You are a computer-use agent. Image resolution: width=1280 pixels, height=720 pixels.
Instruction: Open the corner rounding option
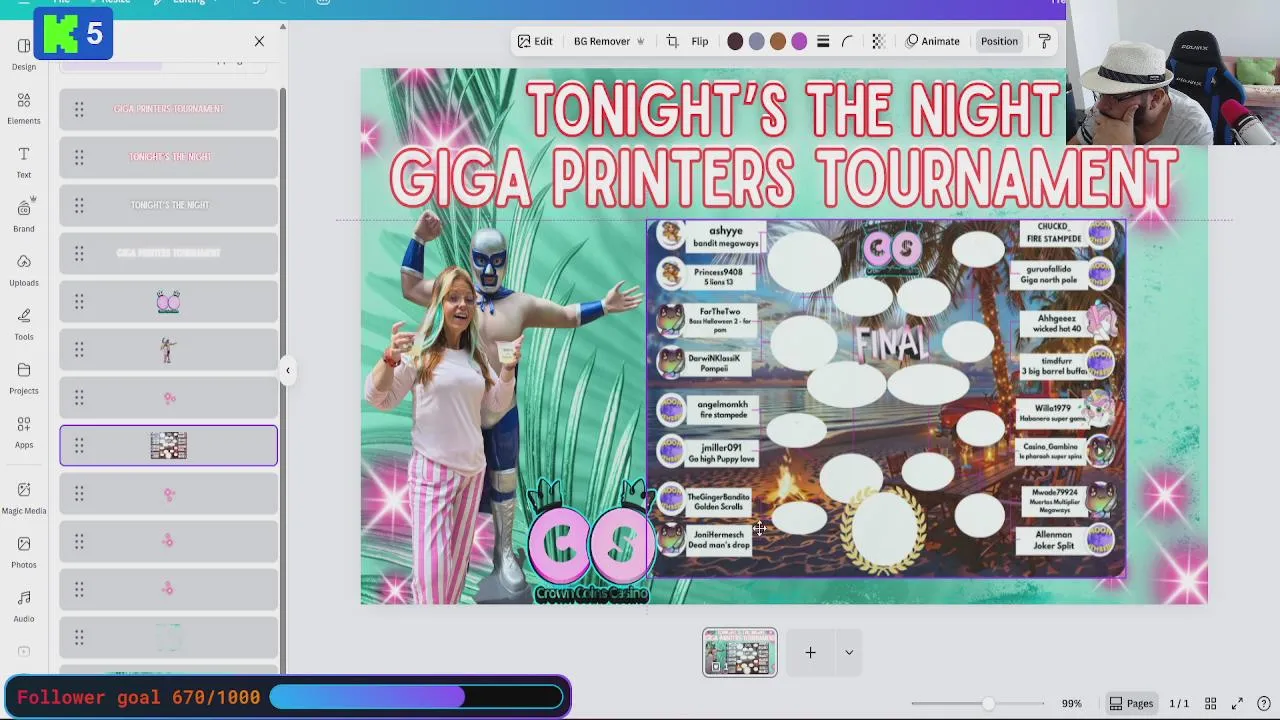tap(848, 41)
